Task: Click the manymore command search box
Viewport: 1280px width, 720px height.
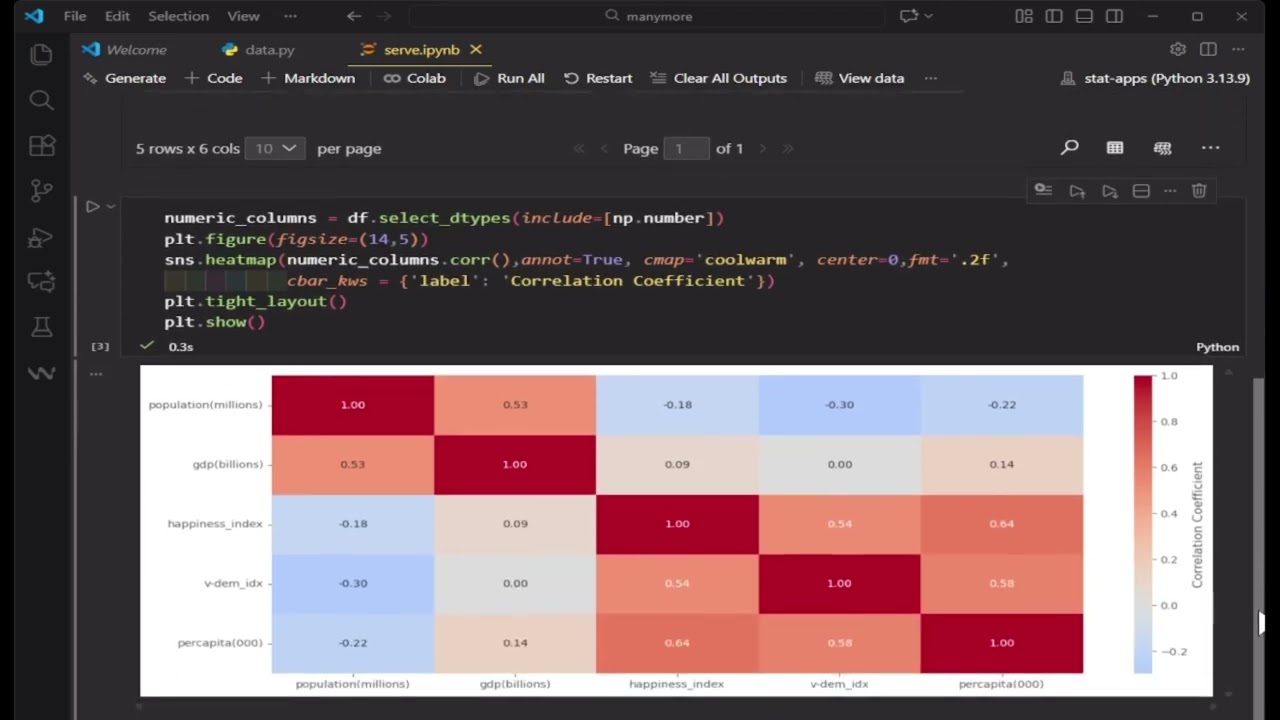Action: click(x=647, y=16)
